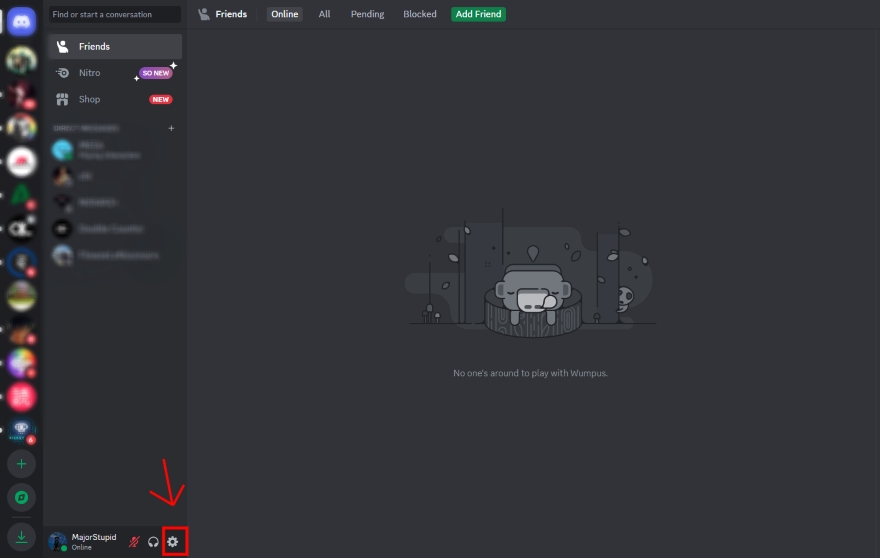The image size is (880, 558).
Task: Click the green Add Friend button
Action: (478, 14)
